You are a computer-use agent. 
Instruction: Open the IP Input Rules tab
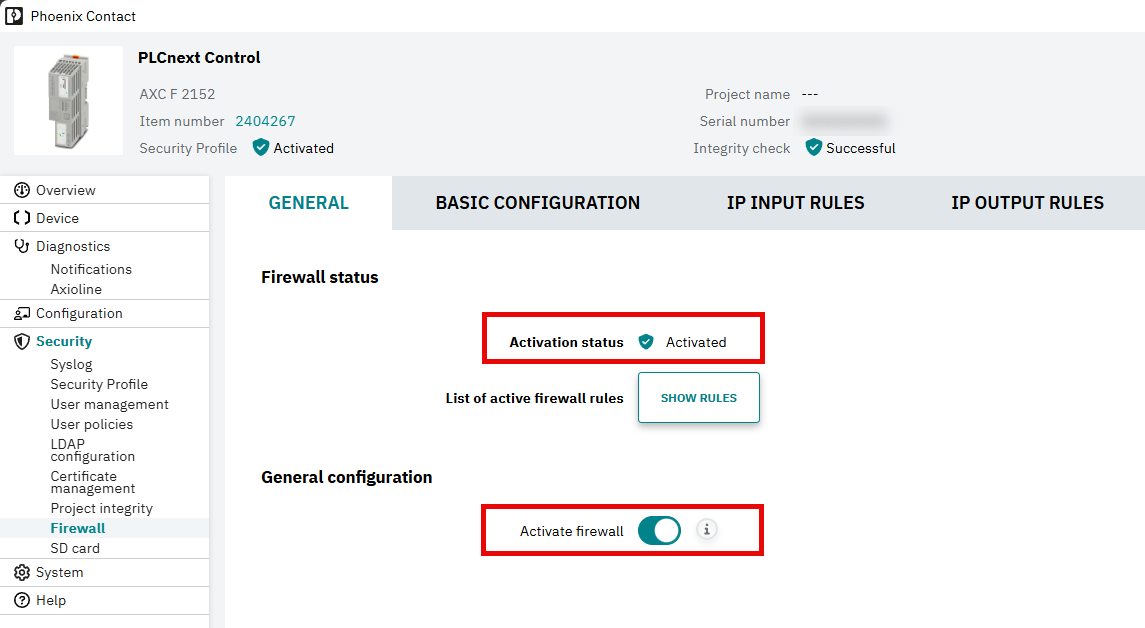795,203
